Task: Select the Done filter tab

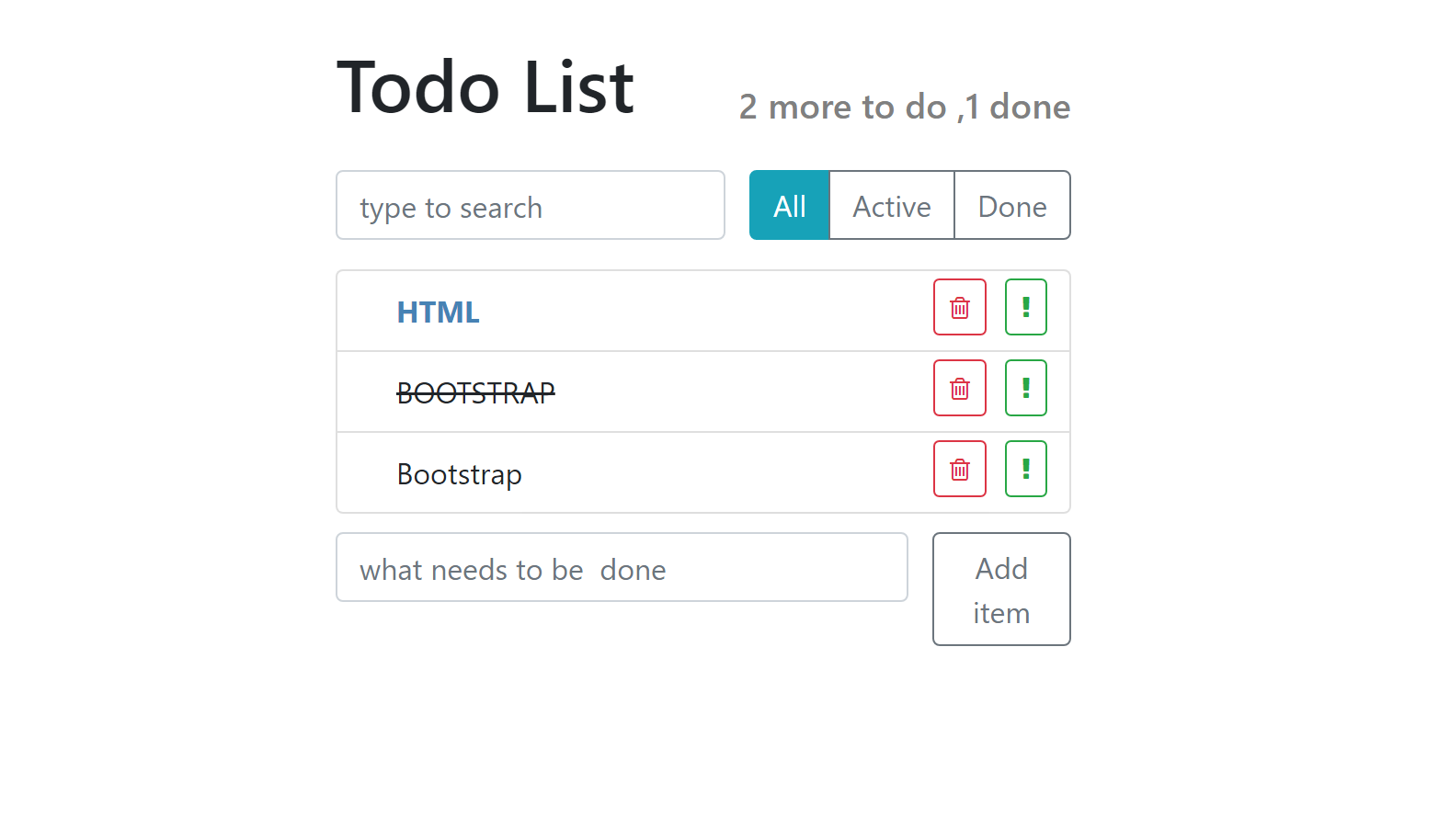Action: click(1011, 206)
